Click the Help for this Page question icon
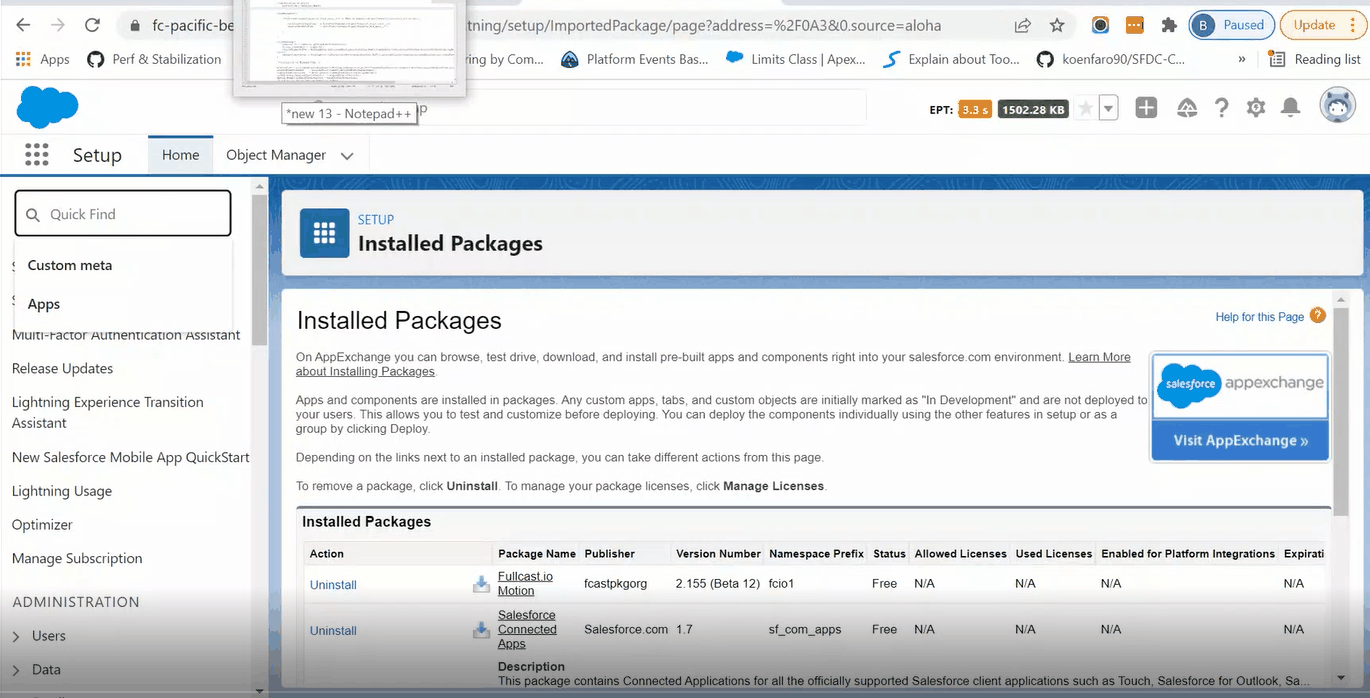This screenshot has height=698, width=1370. pos(1318,316)
